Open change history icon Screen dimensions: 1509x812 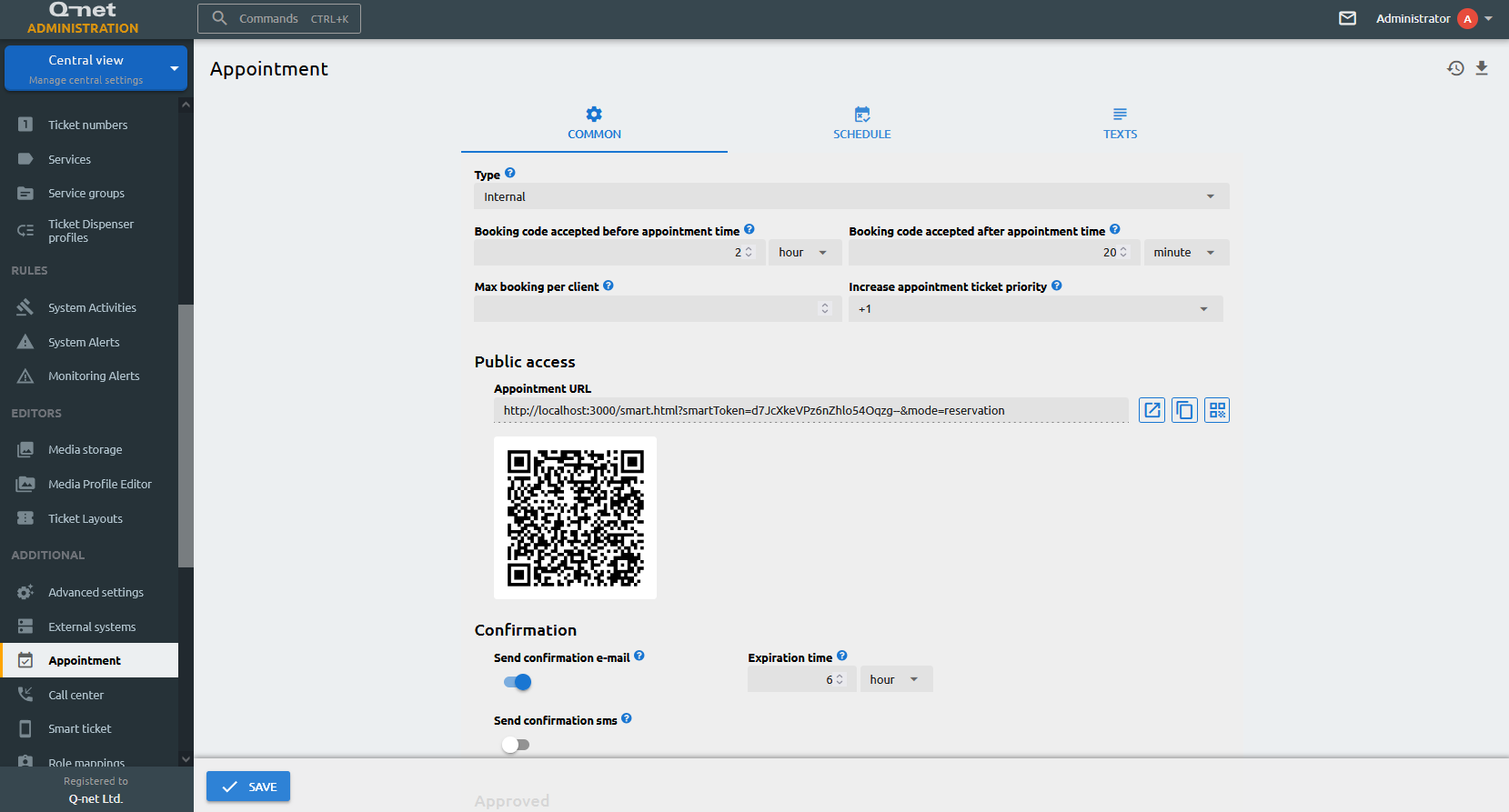(x=1455, y=68)
